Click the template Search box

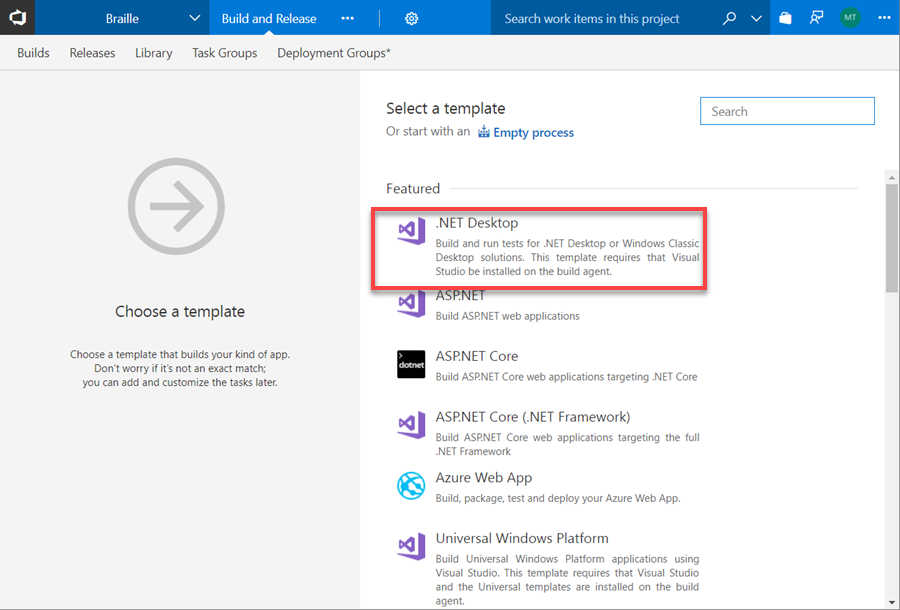[787, 111]
